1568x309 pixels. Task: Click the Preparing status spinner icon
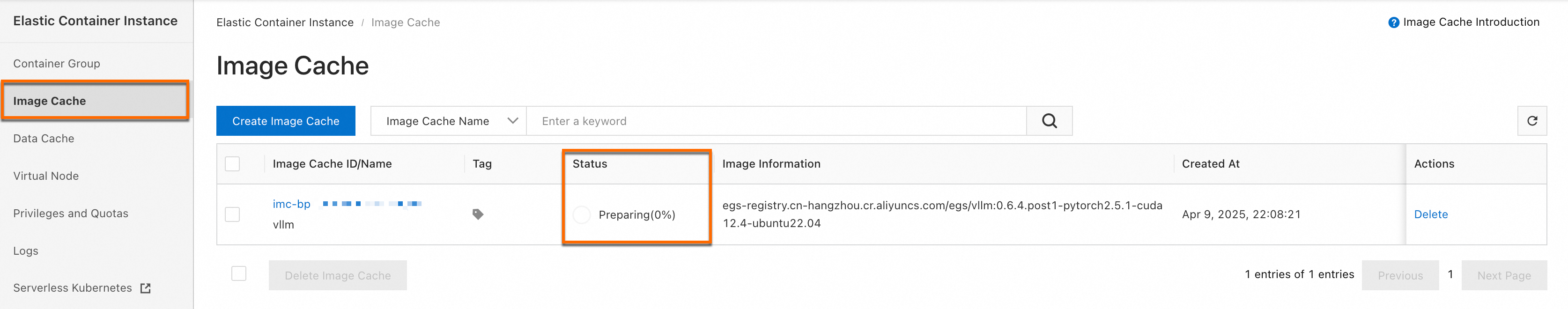[x=581, y=215]
